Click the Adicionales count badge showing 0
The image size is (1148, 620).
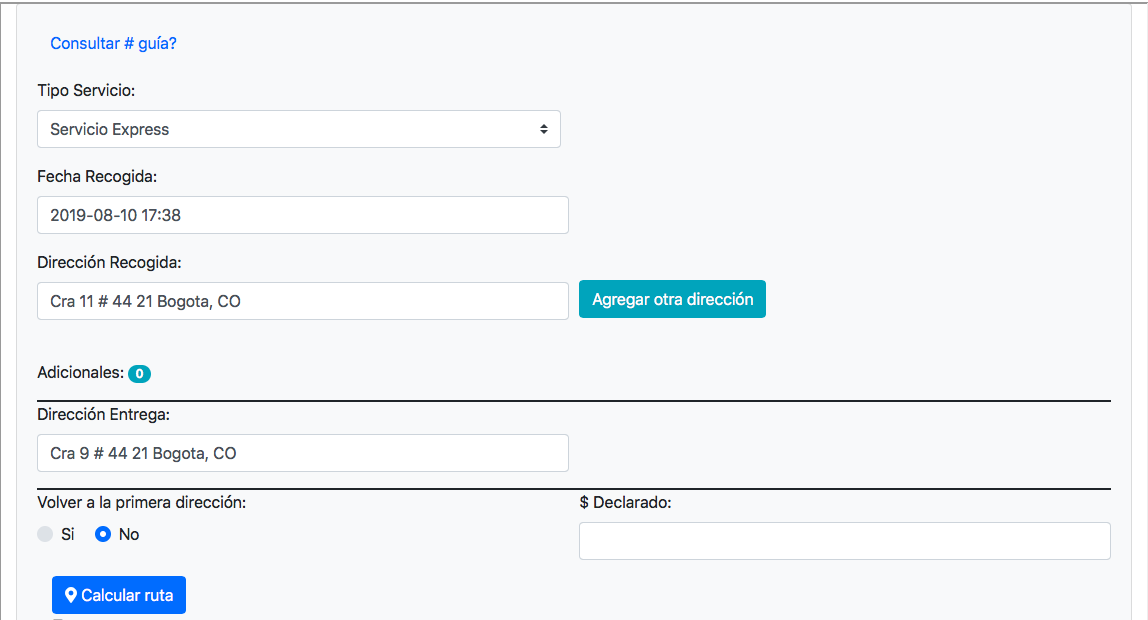(139, 374)
